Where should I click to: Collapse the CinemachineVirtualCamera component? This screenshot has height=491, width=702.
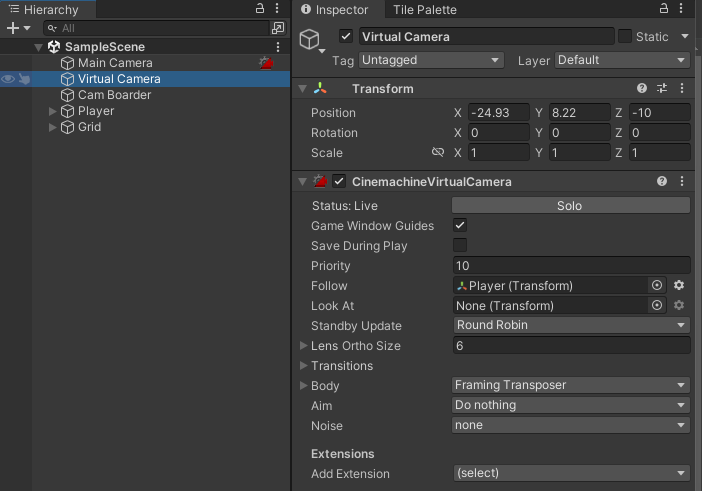[303, 182]
